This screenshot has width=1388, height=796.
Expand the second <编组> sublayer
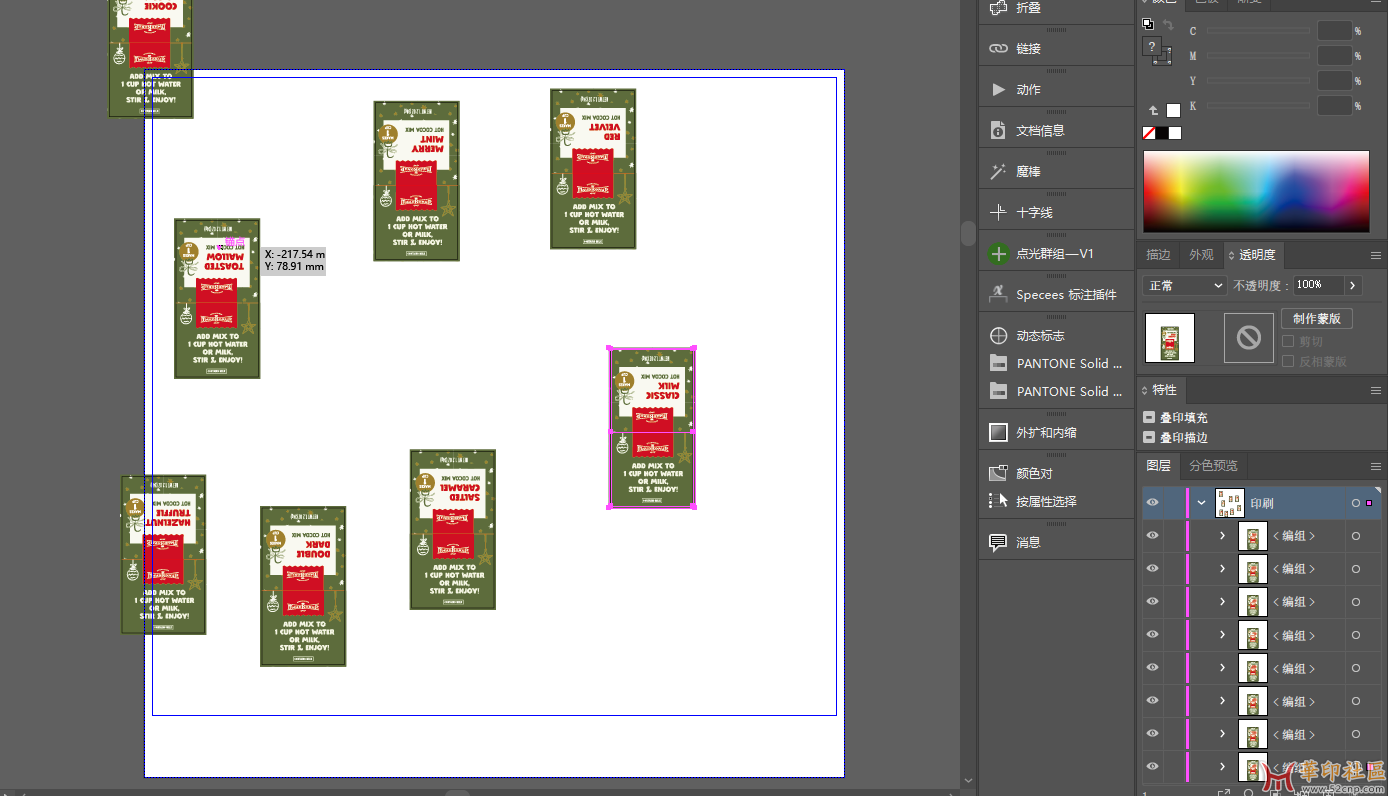click(1222, 568)
